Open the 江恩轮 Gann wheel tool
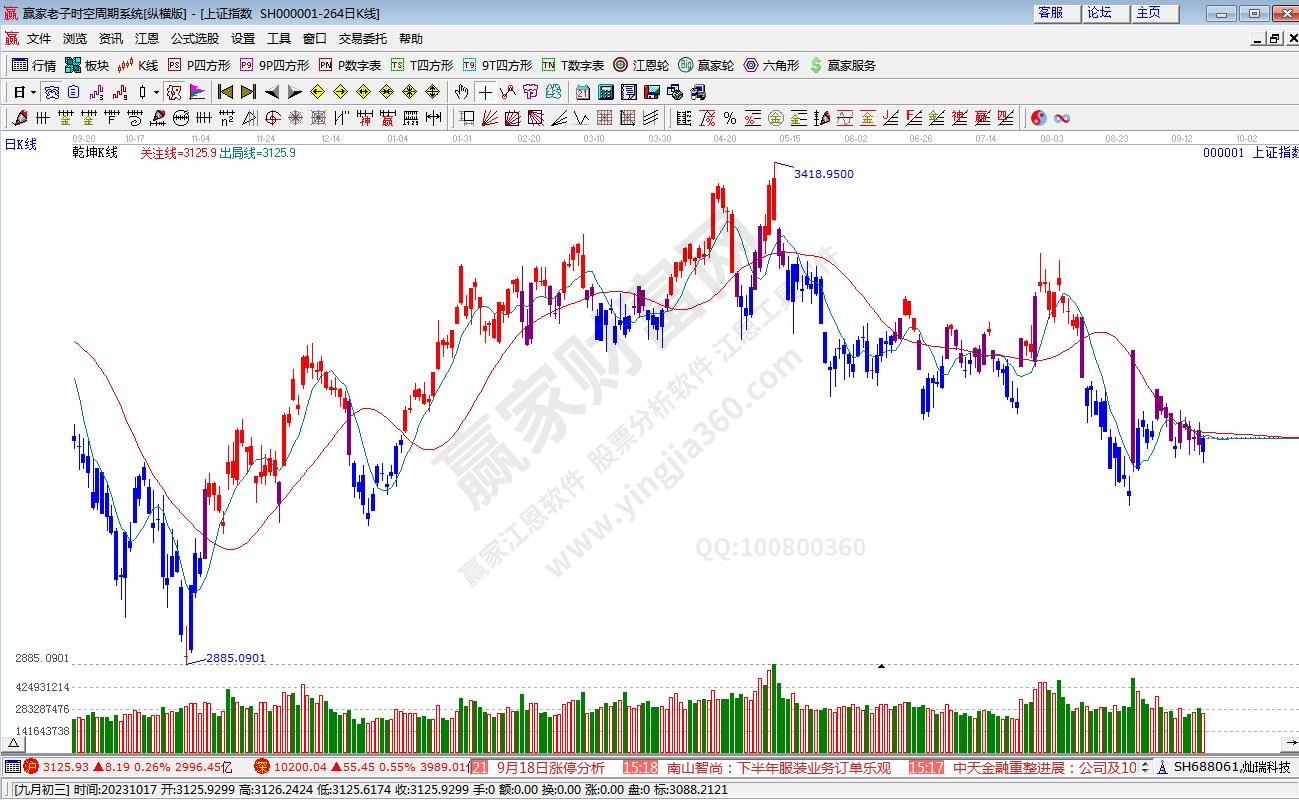The height and width of the screenshot is (800, 1299). [641, 65]
